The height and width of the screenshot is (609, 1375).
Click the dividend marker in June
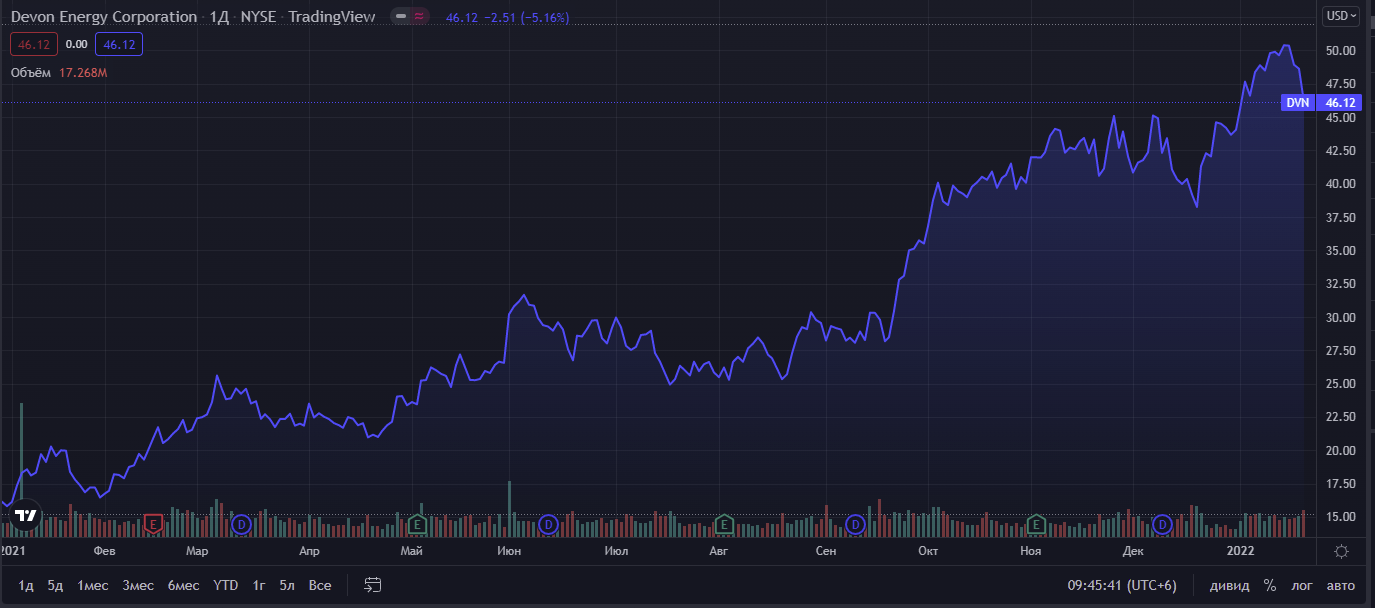point(547,523)
